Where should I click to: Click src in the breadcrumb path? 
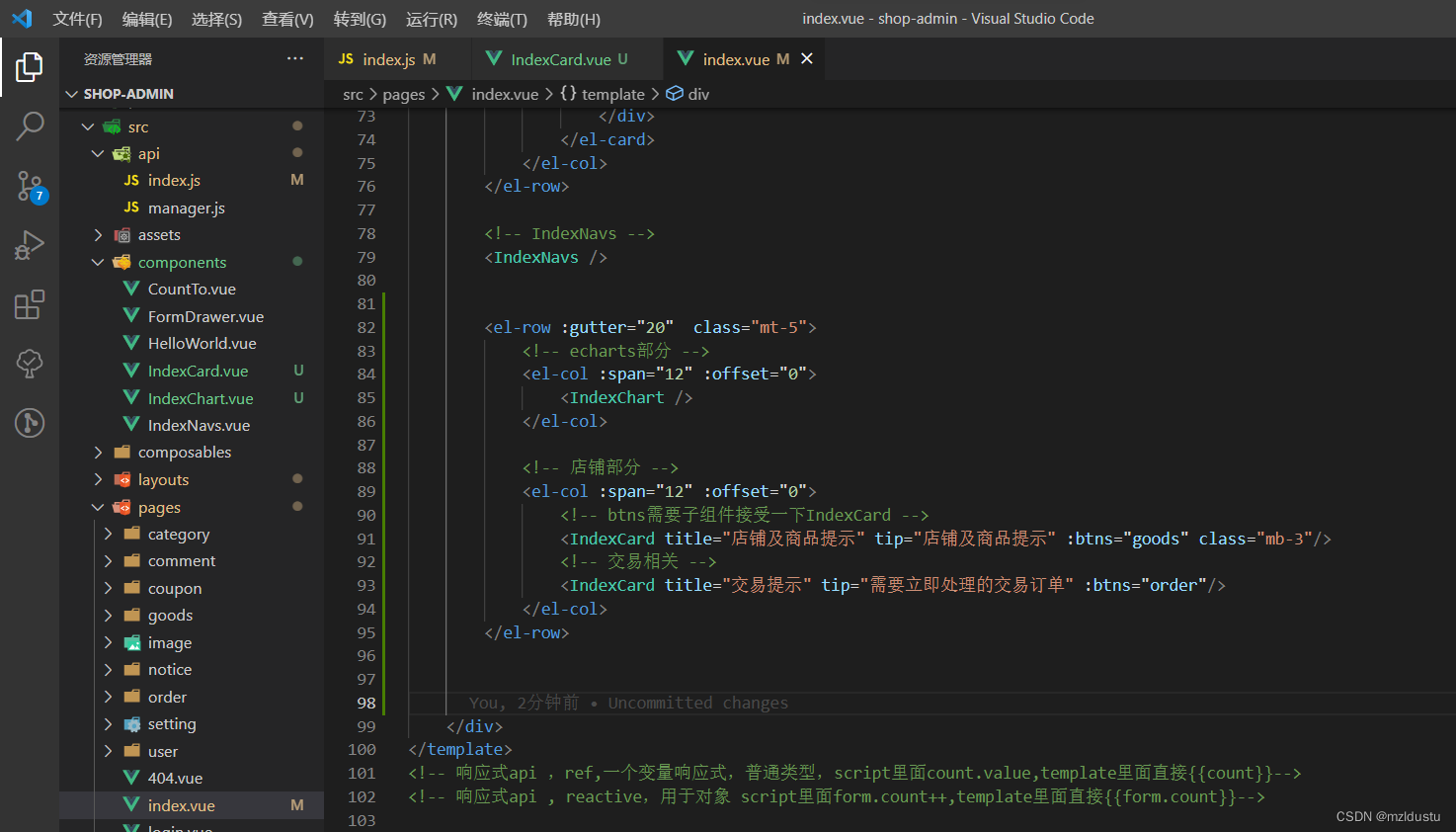pyautogui.click(x=353, y=94)
